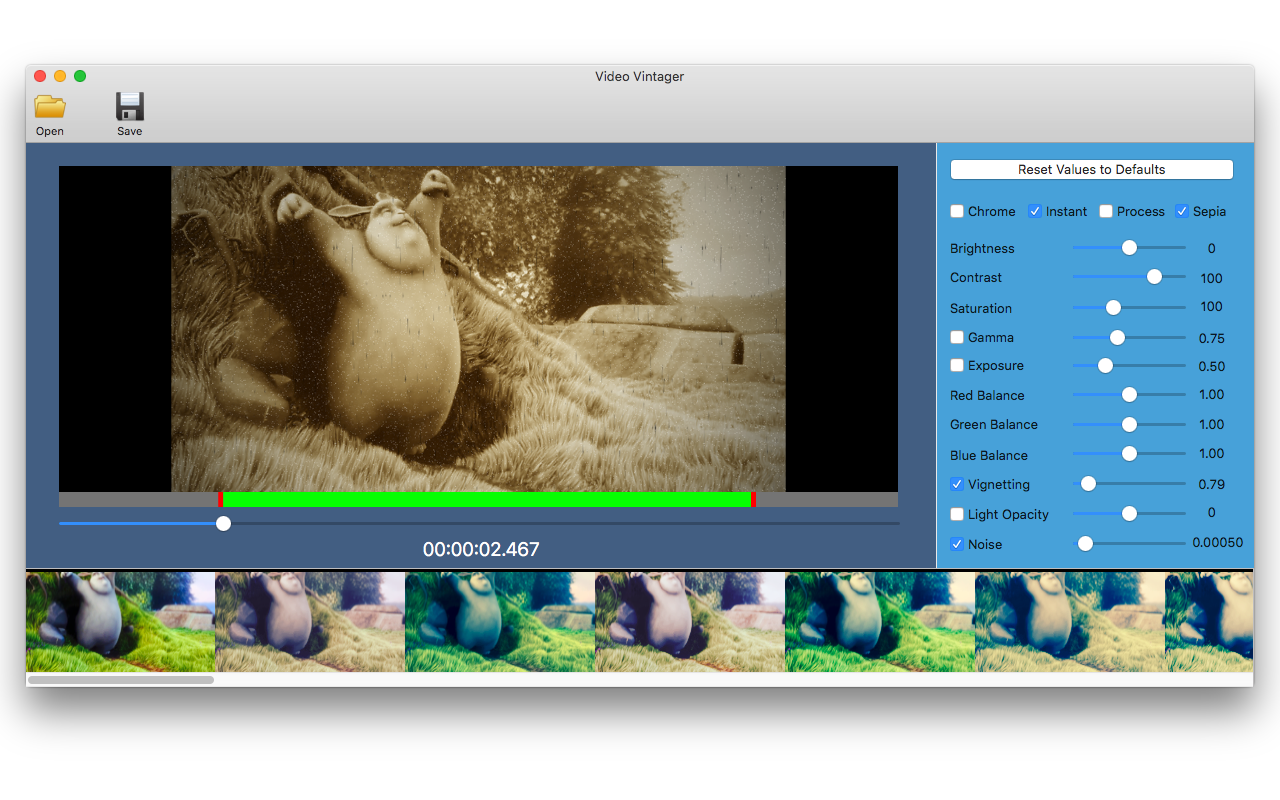Screen dimensions: 1280x800
Task: Click the Video Vintager window title
Action: pyautogui.click(x=640, y=76)
